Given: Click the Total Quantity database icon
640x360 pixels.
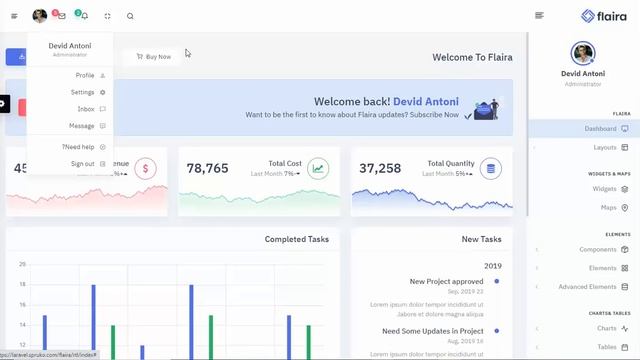Looking at the screenshot, I should (x=491, y=169).
